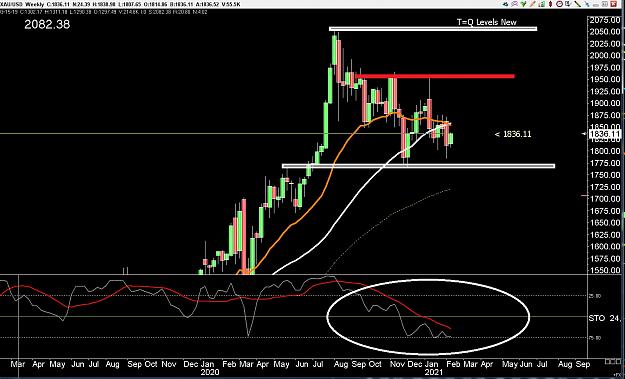Viewport: 625px width, 379px height.
Task: Click the < 1836.11 price annotation
Action: point(513,134)
